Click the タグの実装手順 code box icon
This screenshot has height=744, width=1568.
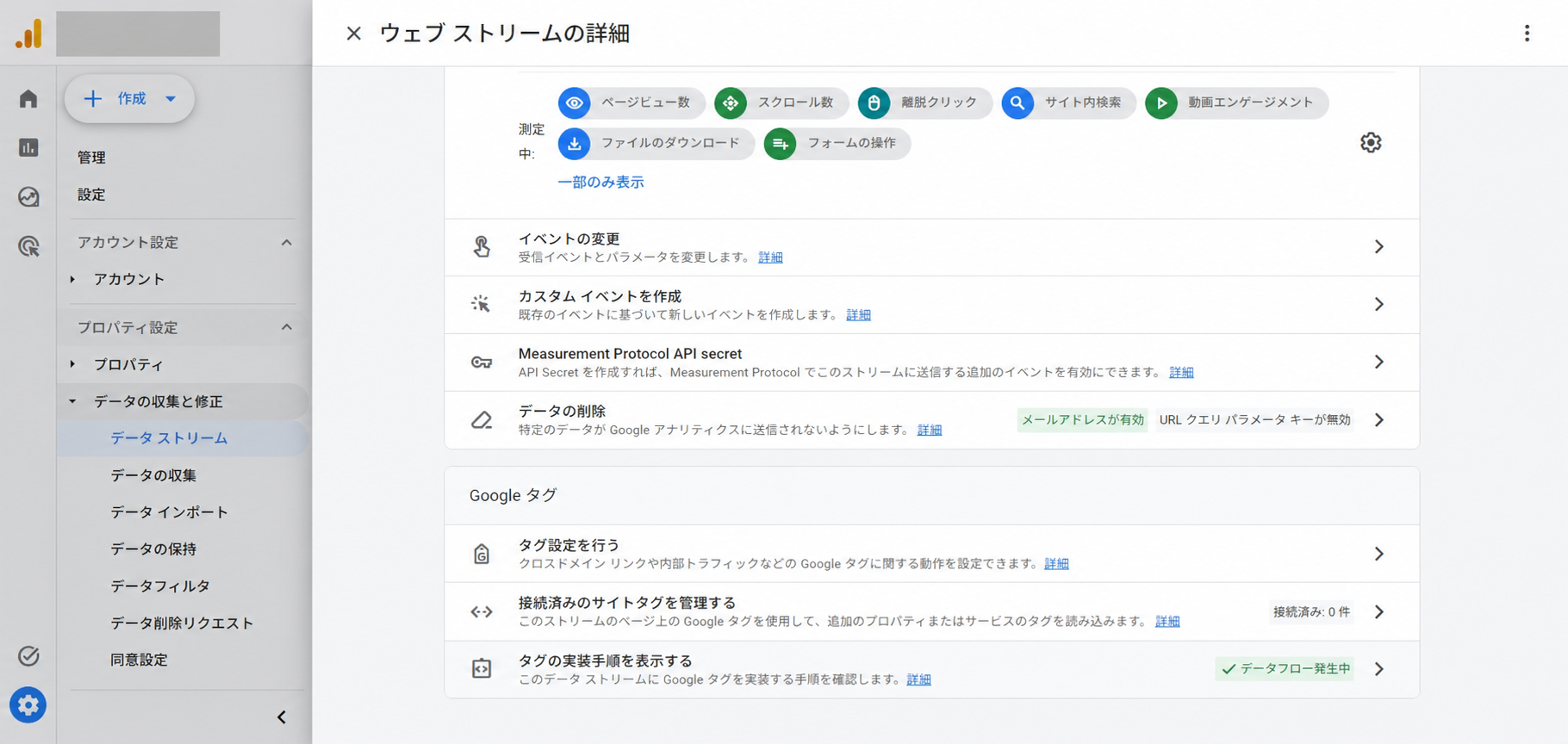tap(482, 669)
